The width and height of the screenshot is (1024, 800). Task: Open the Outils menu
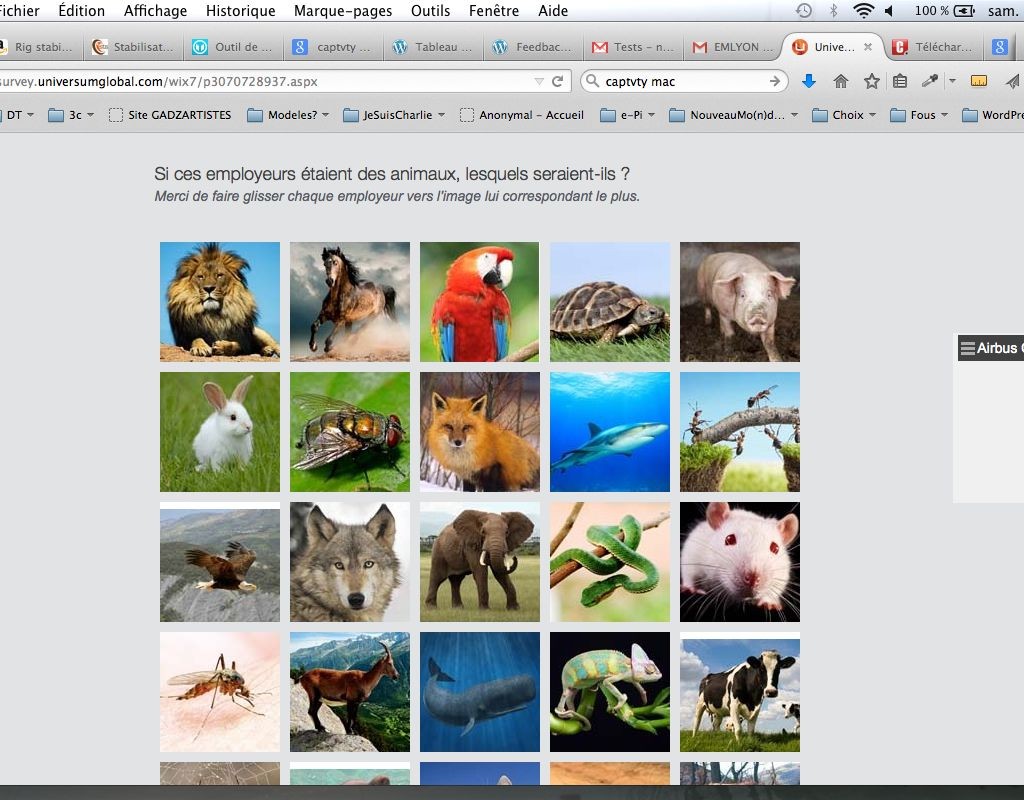[x=430, y=10]
